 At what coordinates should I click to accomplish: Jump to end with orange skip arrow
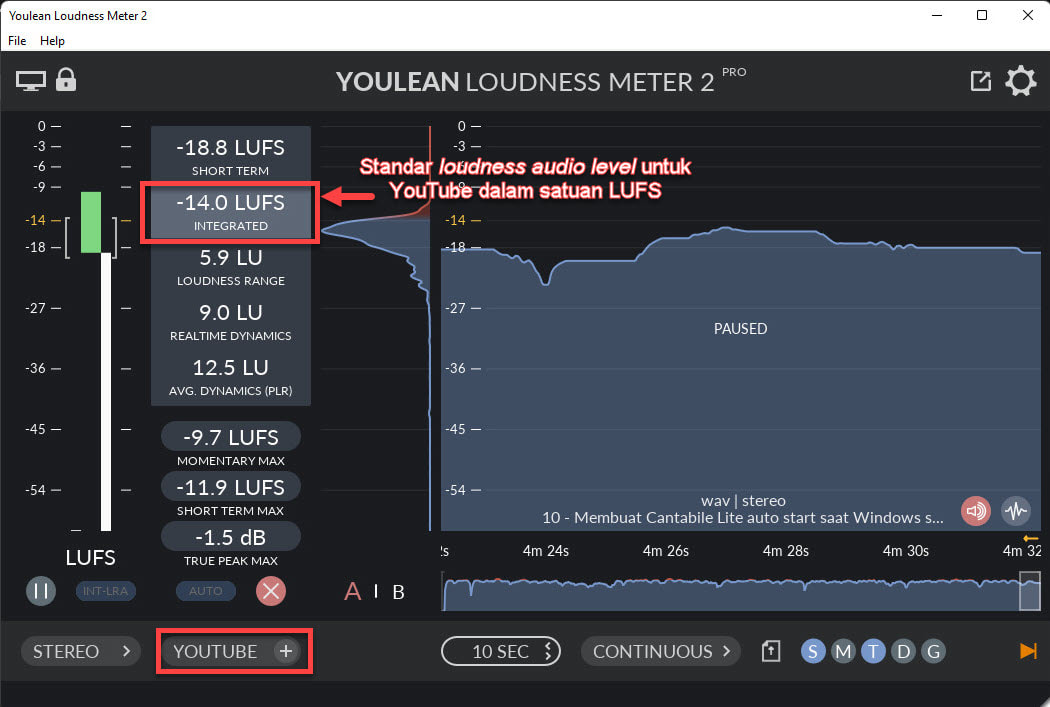(1028, 651)
